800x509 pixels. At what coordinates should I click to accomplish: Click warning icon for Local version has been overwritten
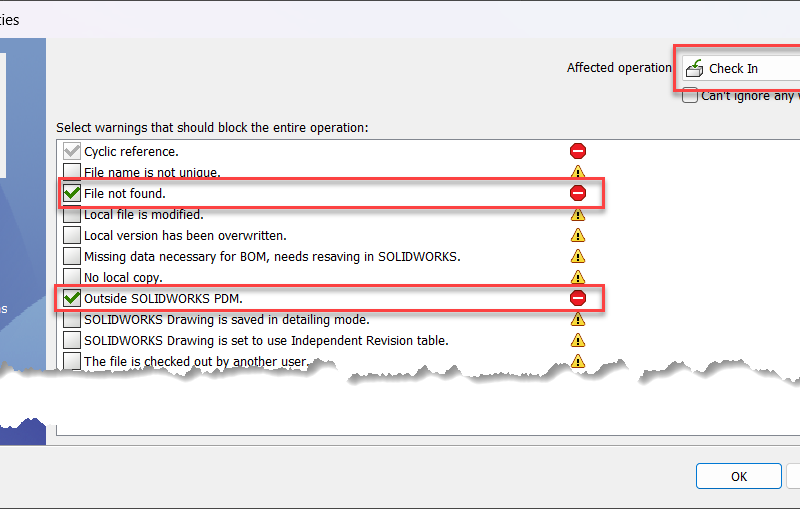point(577,235)
